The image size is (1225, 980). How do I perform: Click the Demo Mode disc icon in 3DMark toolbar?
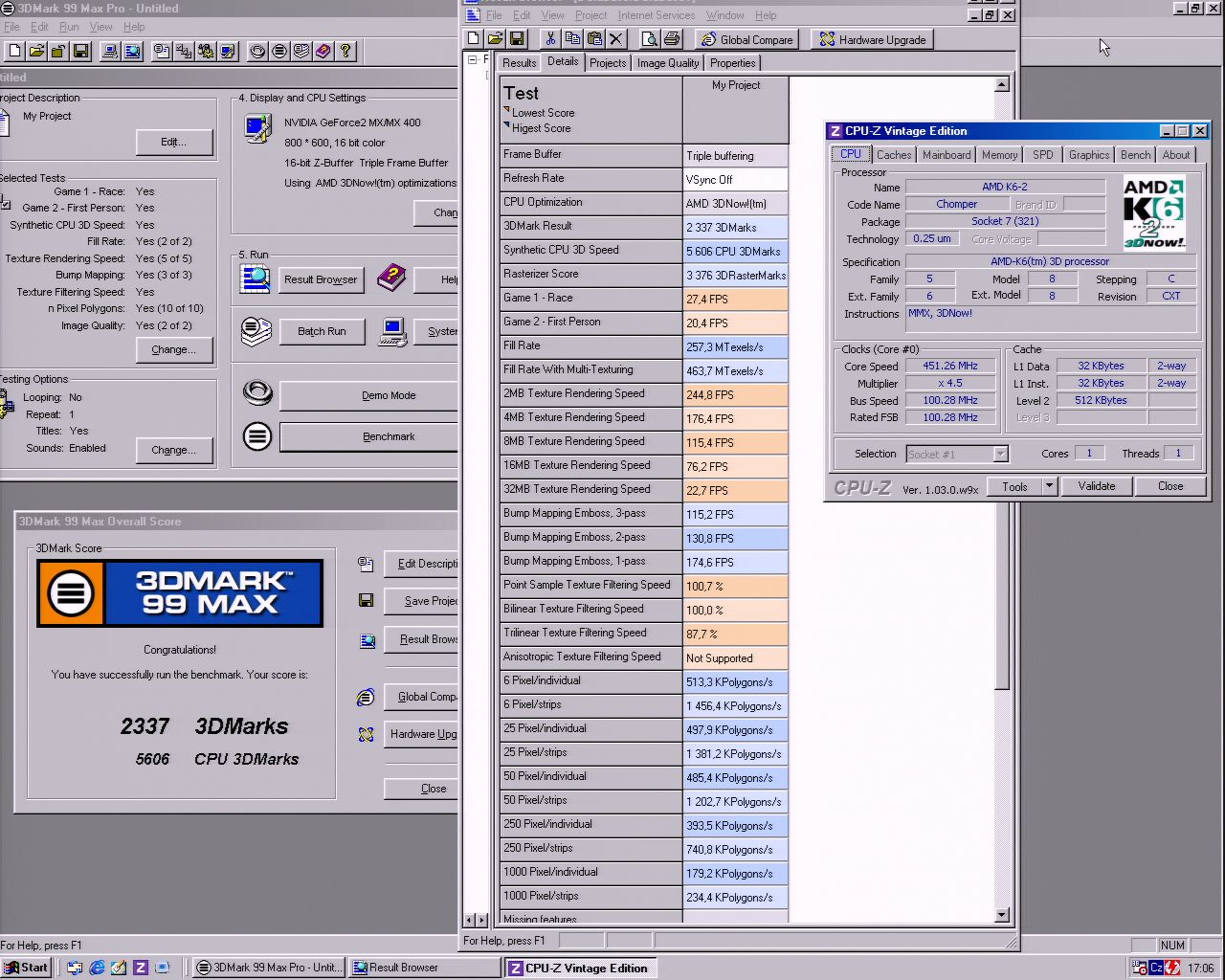click(257, 51)
